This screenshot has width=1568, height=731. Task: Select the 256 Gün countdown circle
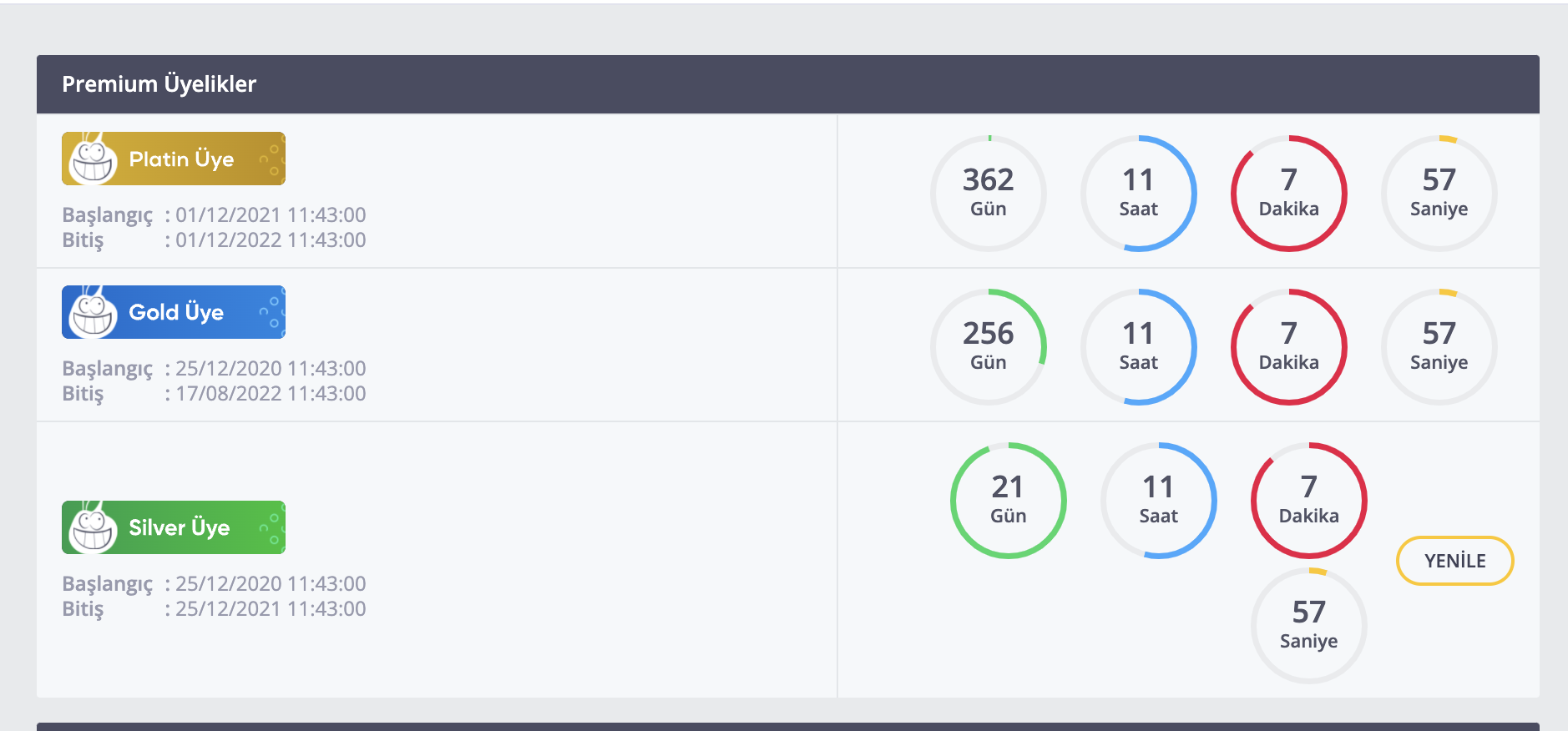point(989,347)
